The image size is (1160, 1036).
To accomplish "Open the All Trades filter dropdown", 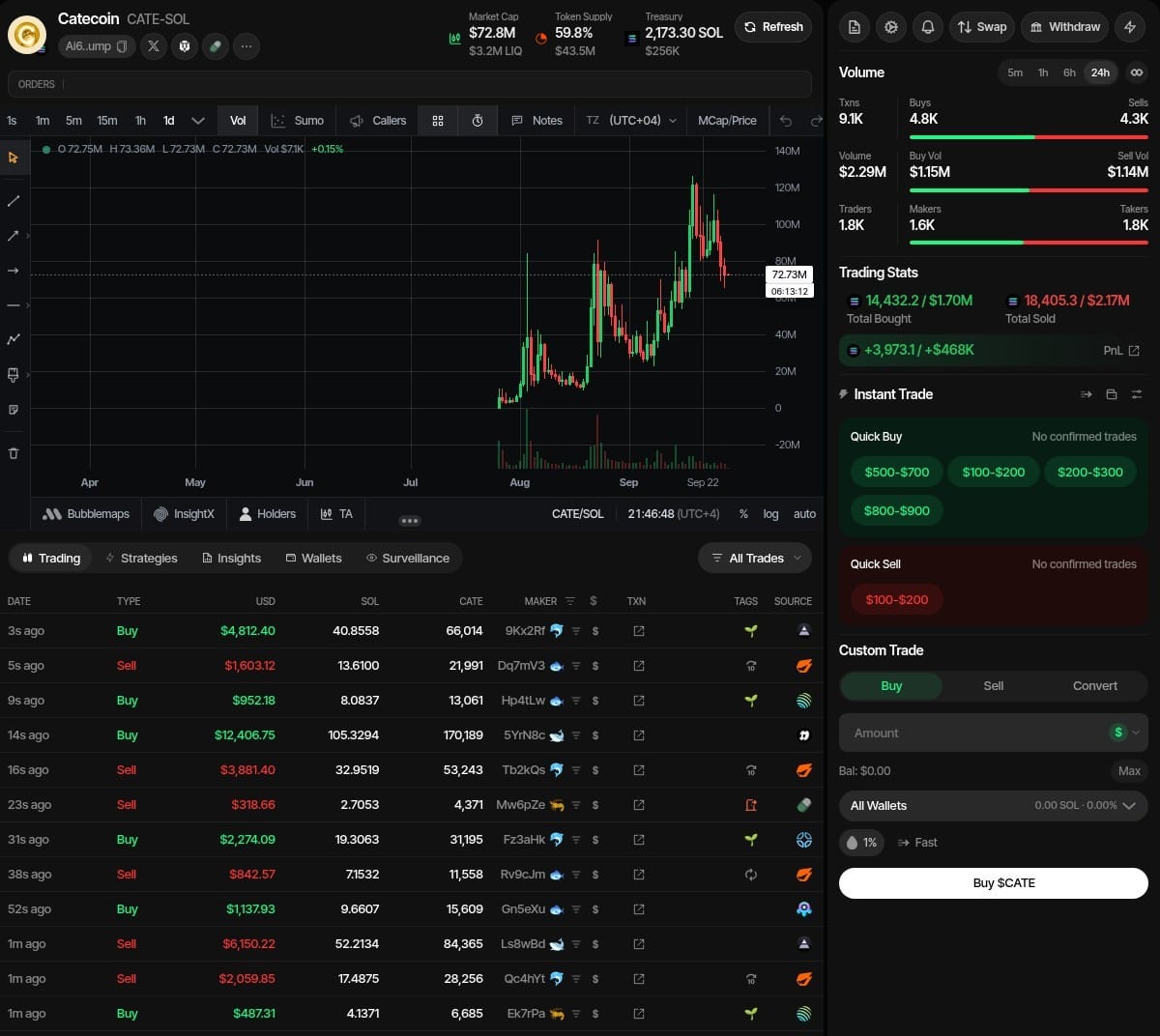I will click(755, 559).
